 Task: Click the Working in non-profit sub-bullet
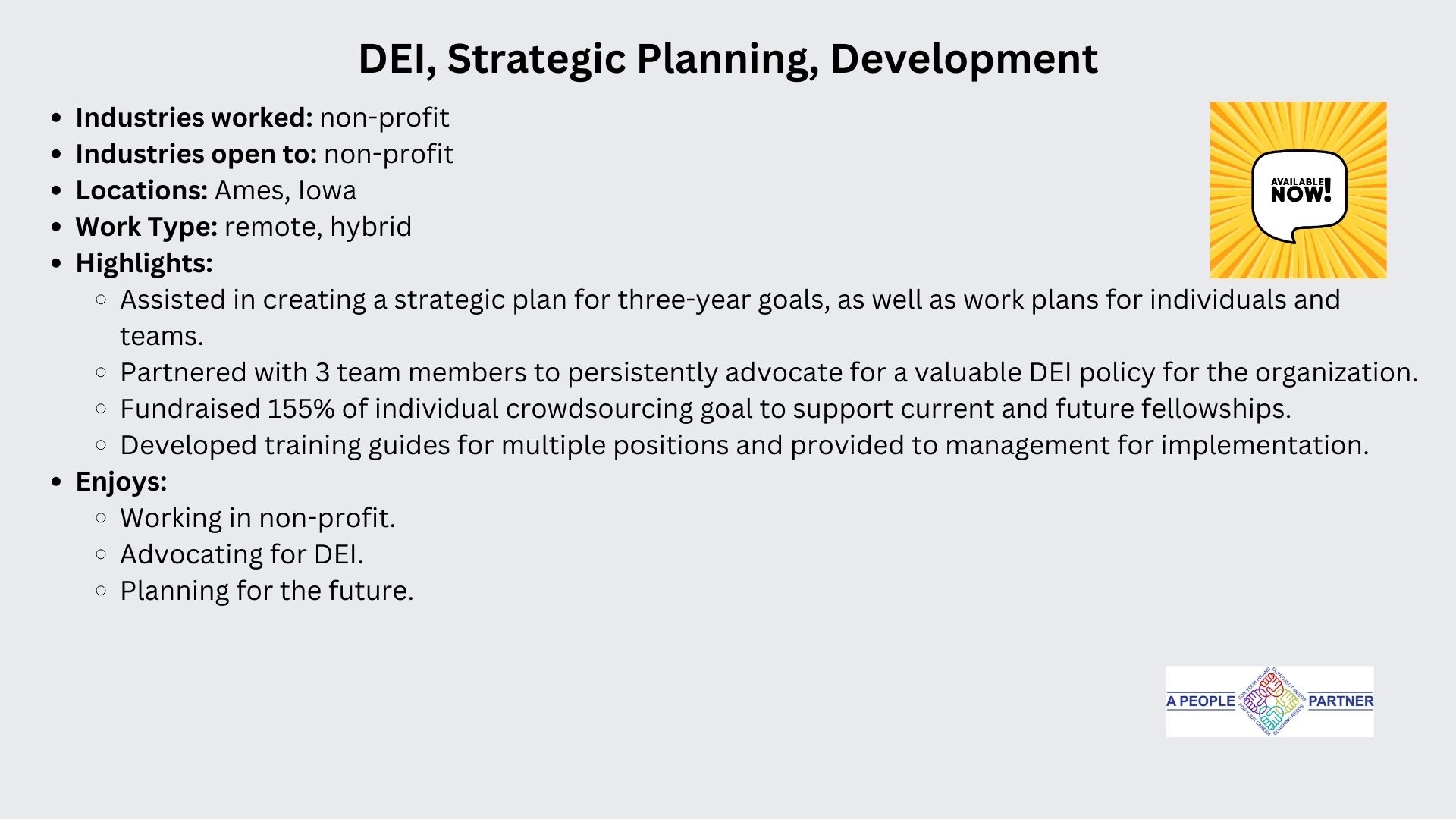(258, 518)
